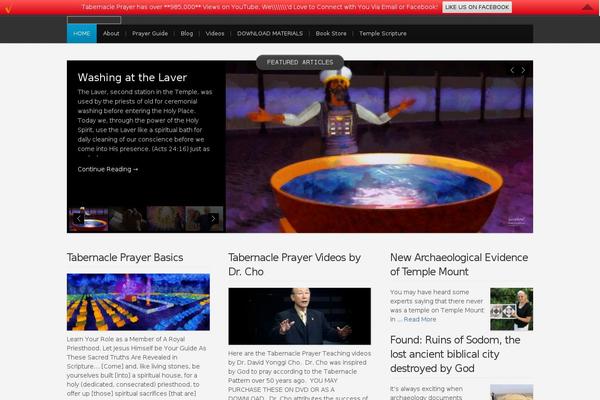The image size is (600, 400).
Task: Click text 'The Laver, second station in the Temple'
Action: [138, 92]
